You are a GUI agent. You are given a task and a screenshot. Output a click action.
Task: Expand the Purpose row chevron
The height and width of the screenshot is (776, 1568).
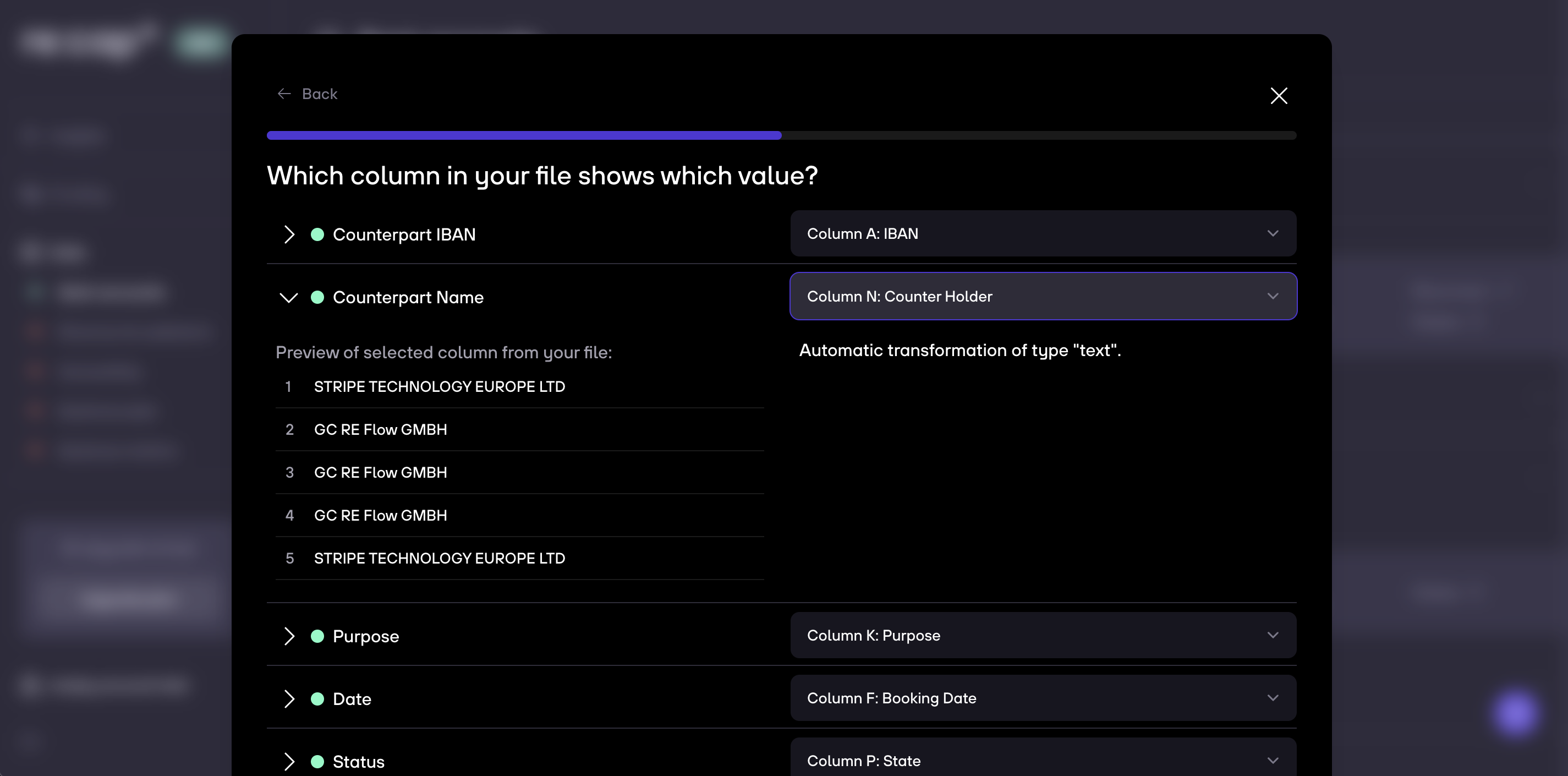pos(289,636)
